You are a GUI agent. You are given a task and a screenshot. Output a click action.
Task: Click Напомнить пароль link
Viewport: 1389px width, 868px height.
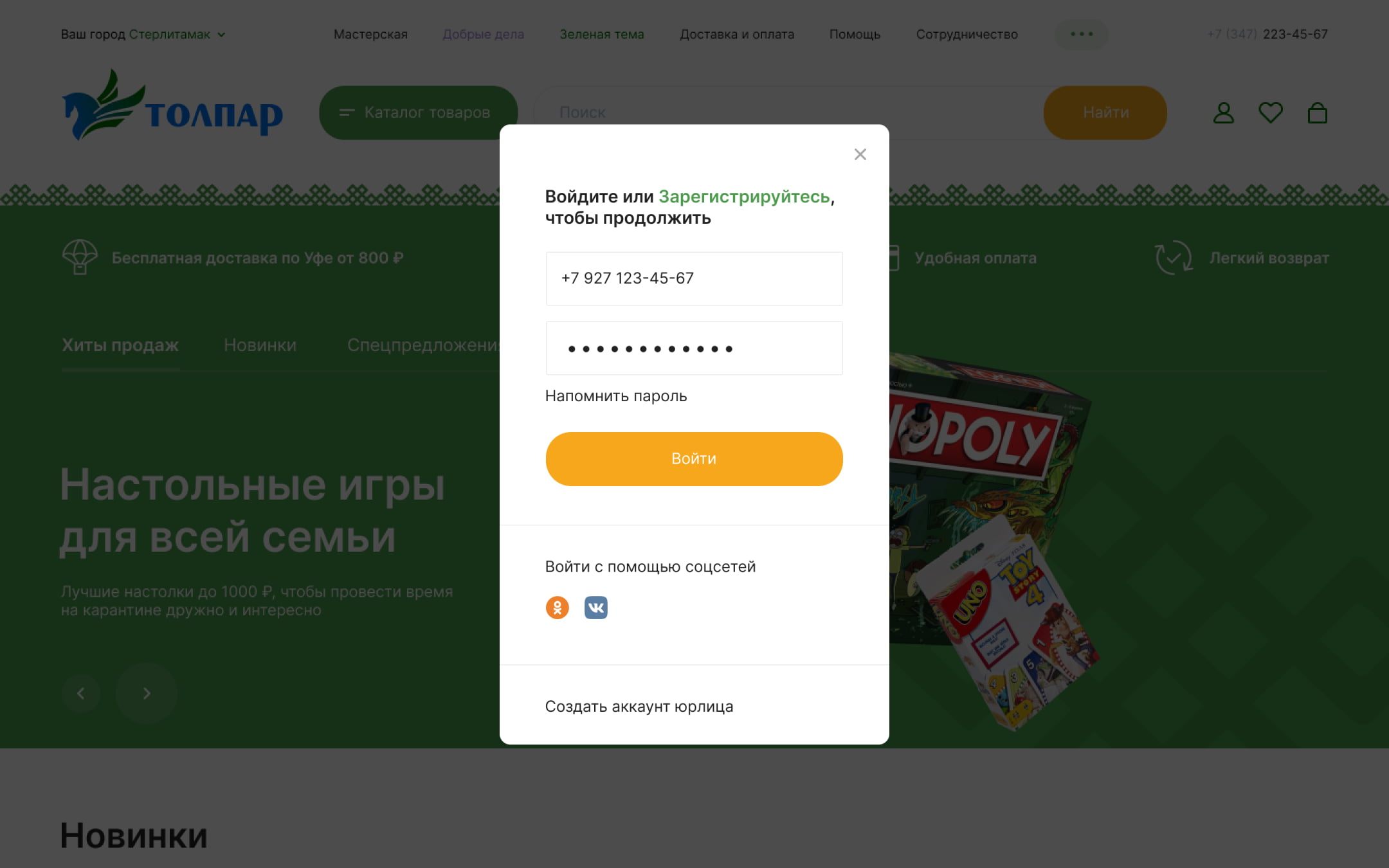(x=616, y=396)
